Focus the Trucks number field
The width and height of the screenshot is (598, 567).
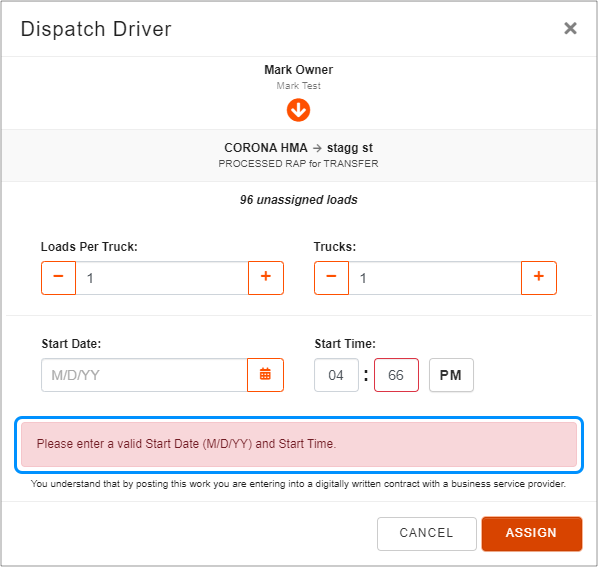coord(435,278)
